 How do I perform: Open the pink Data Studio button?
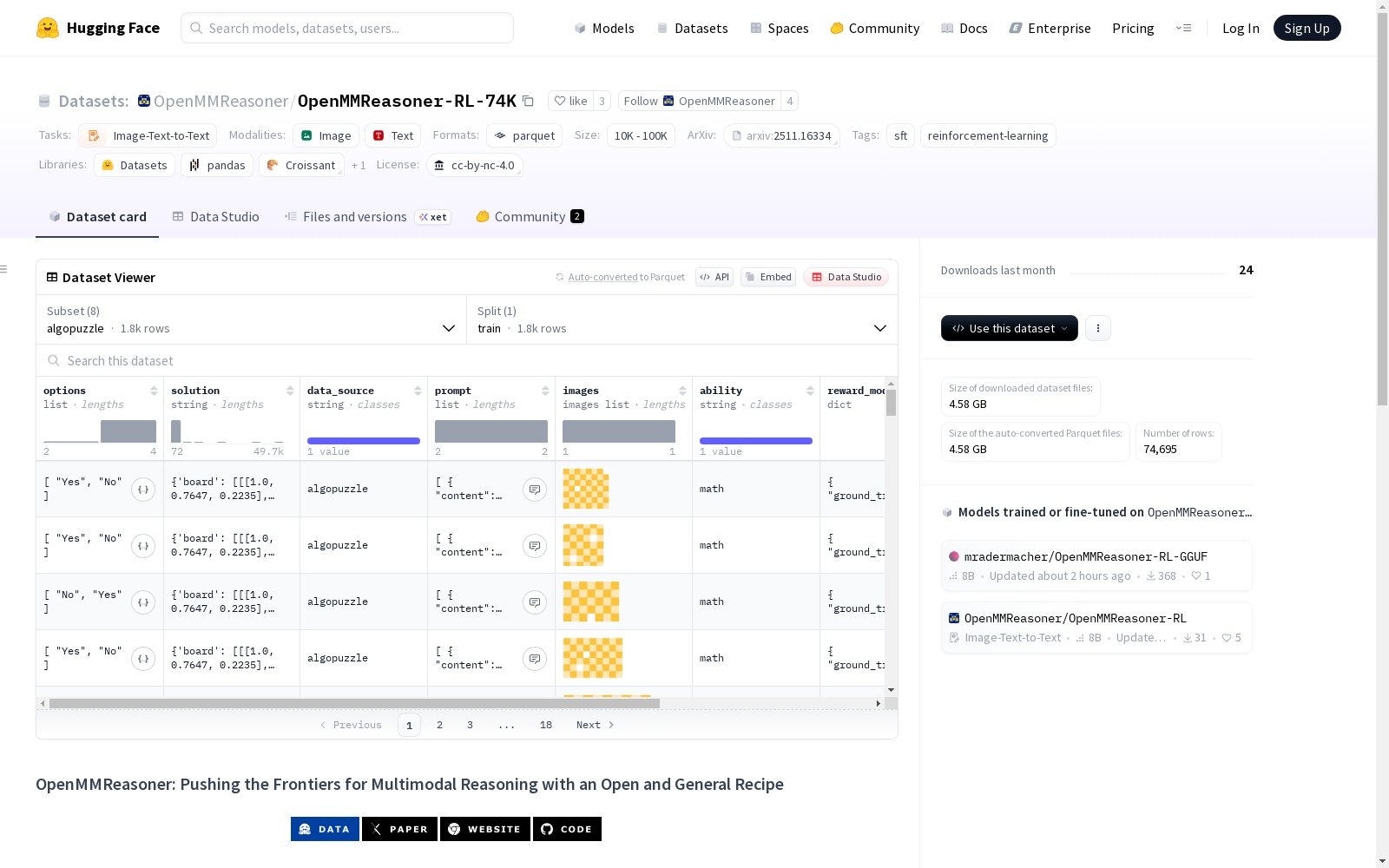pos(846,277)
